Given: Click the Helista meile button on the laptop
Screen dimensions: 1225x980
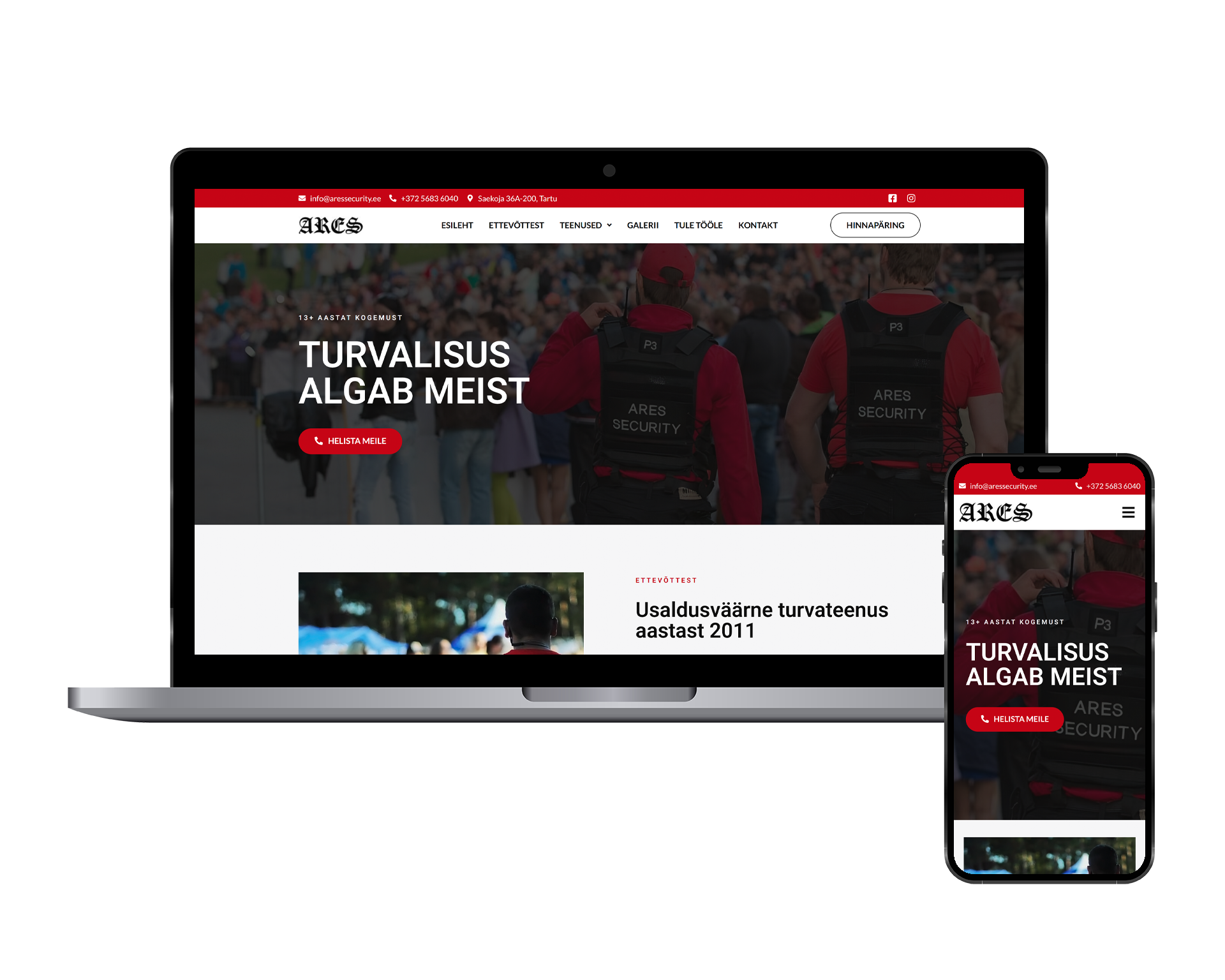Looking at the screenshot, I should (350, 441).
